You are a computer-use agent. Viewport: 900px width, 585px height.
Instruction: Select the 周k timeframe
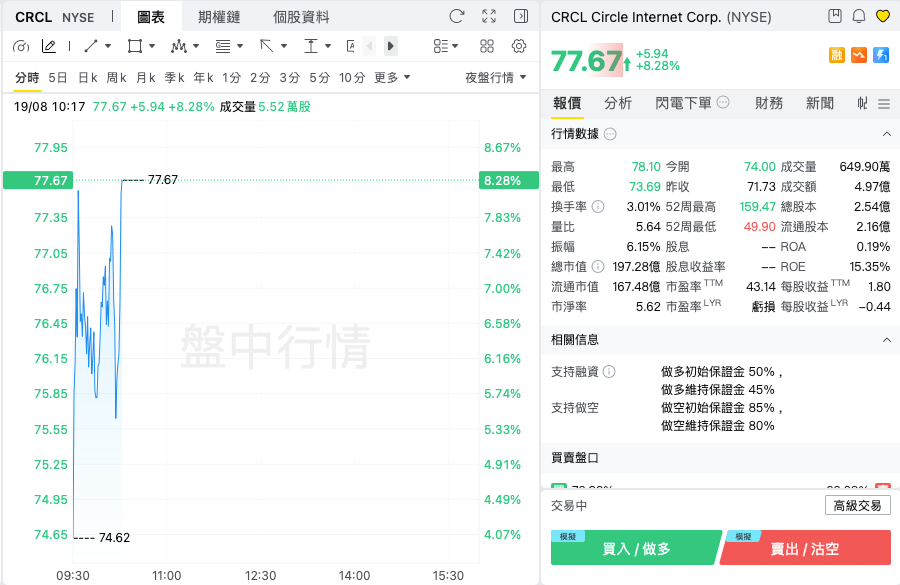click(x=117, y=78)
